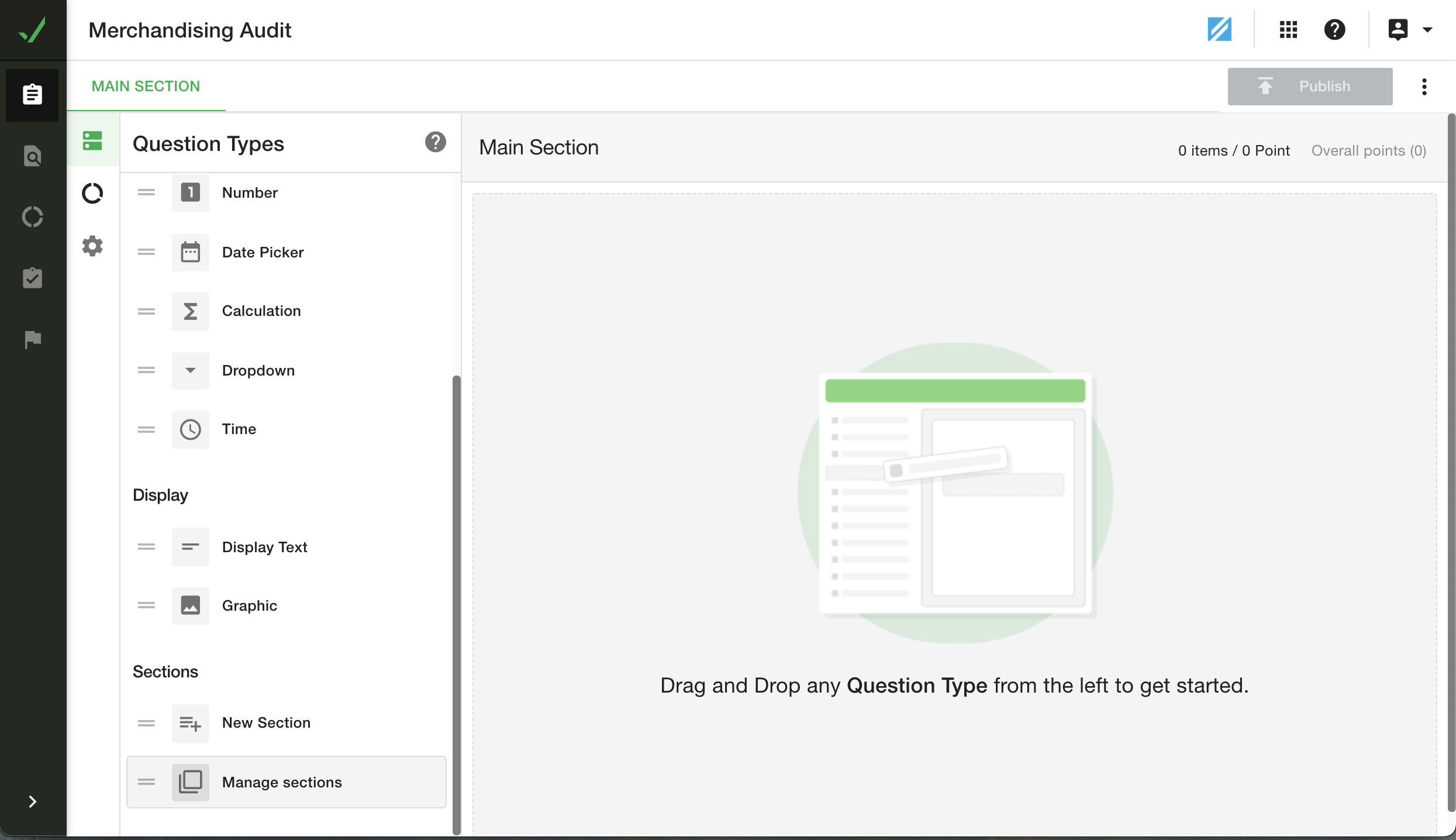This screenshot has width=1456, height=840.
Task: Click the Question Types list scrollbar
Action: (457, 604)
